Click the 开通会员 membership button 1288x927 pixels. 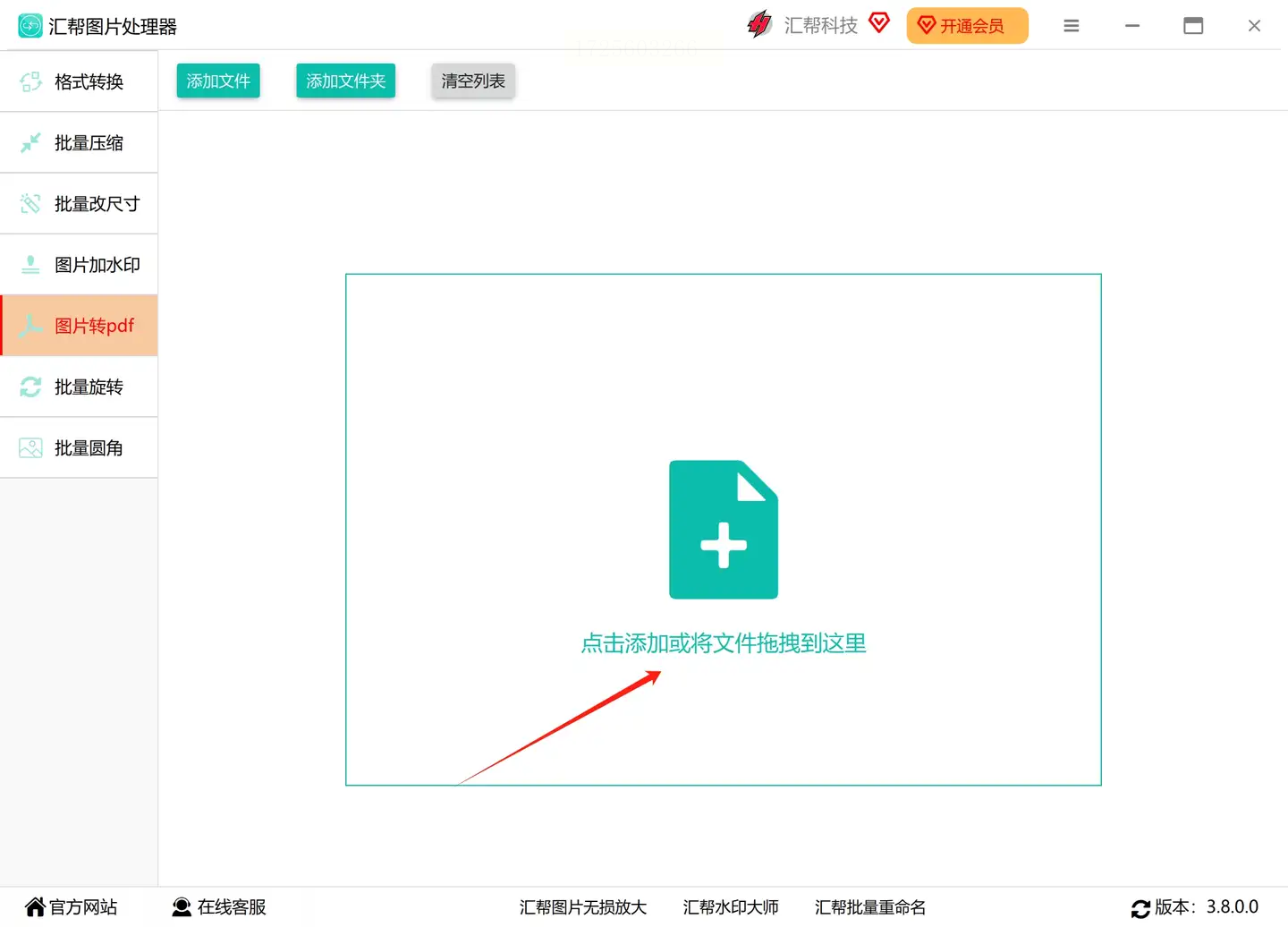point(967,26)
